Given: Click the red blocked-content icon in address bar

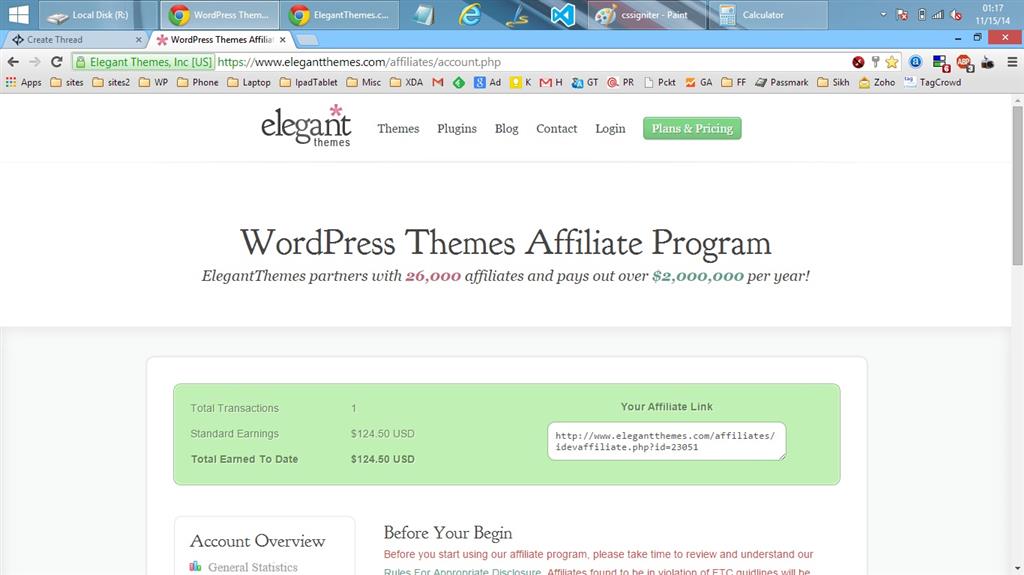Looking at the screenshot, I should 858,62.
